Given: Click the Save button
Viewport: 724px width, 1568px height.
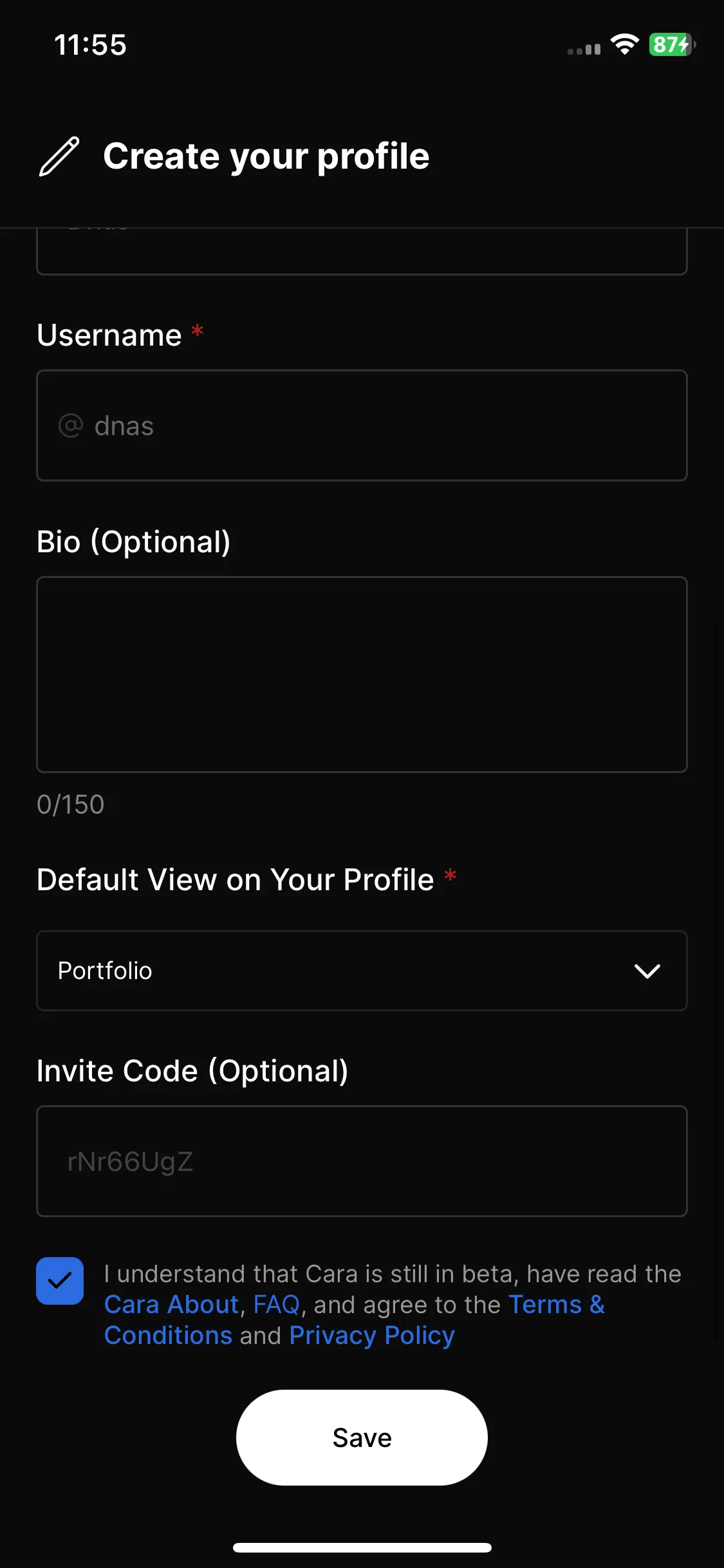Looking at the screenshot, I should 362,1437.
